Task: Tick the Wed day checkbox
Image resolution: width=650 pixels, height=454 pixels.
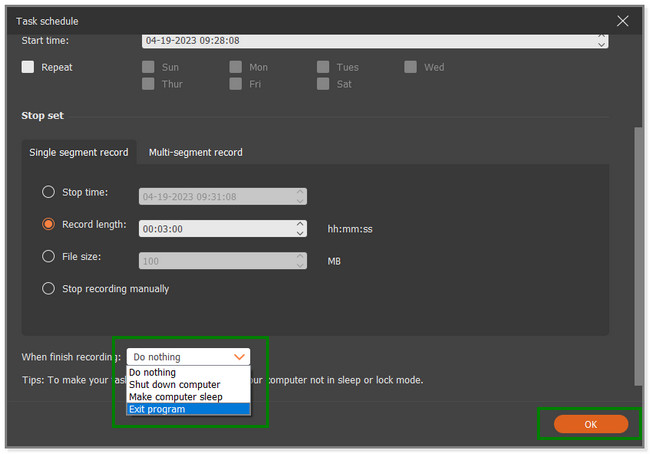Action: 411,68
